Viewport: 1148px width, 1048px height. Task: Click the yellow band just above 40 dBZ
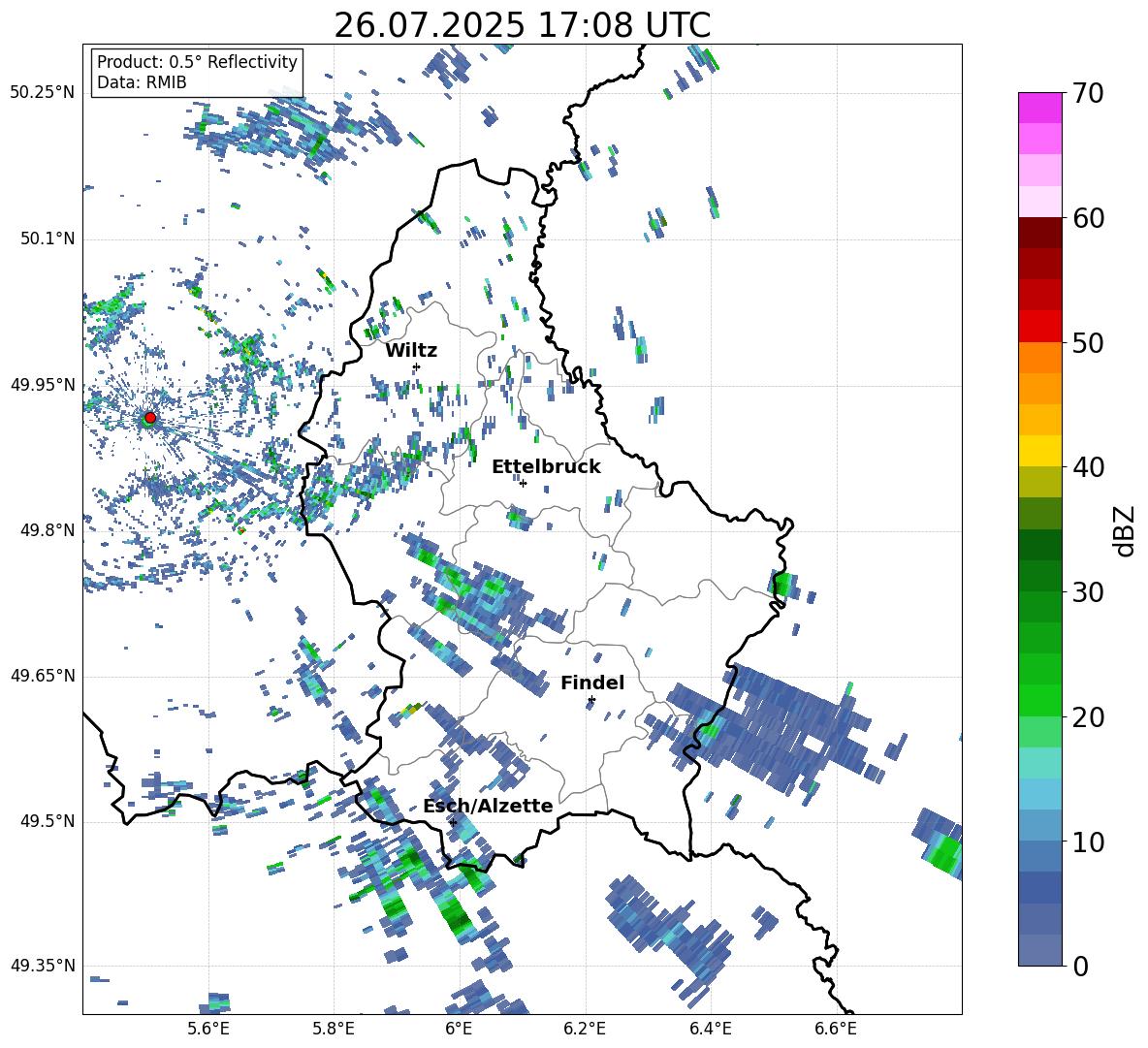(1040, 451)
